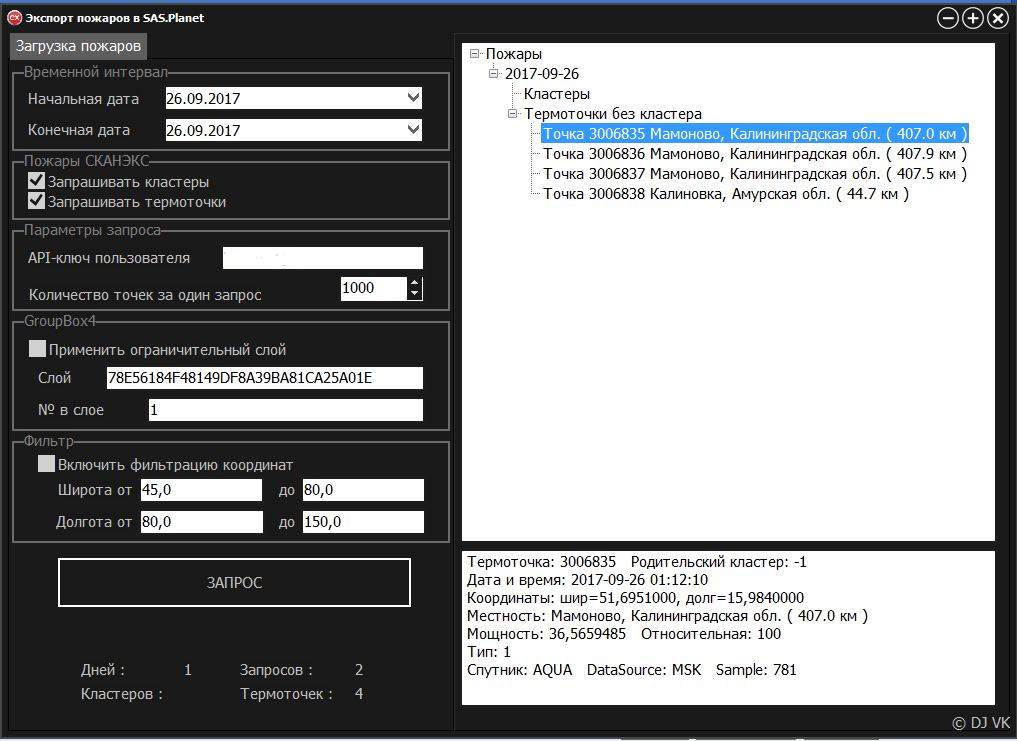1017x741 pixels.
Task: Select Точка 3006838 Калиновка tree item
Action: [725, 194]
